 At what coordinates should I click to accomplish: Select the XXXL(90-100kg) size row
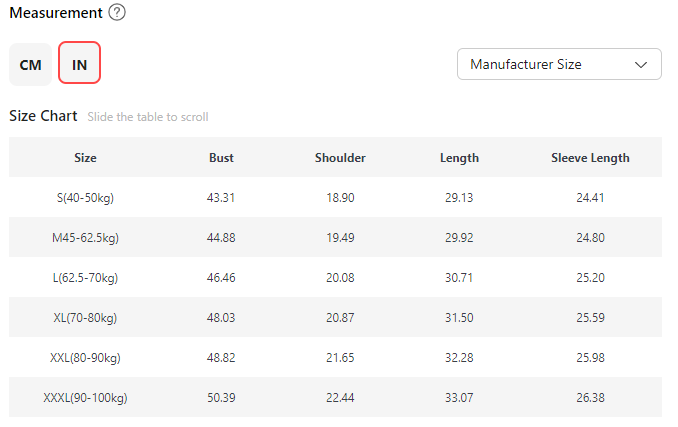click(x=86, y=397)
